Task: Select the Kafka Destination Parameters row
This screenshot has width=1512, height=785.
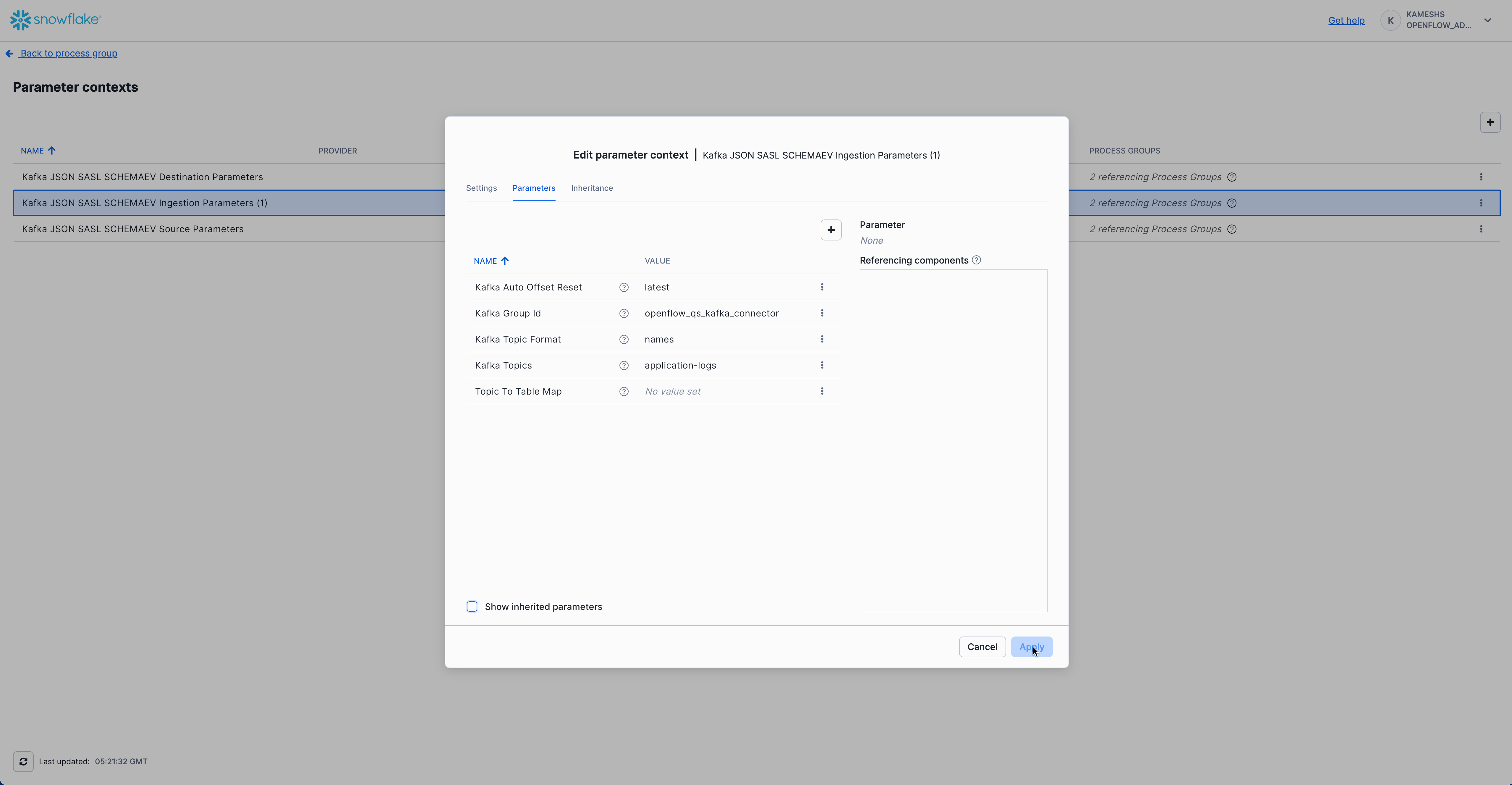Action: [x=143, y=177]
